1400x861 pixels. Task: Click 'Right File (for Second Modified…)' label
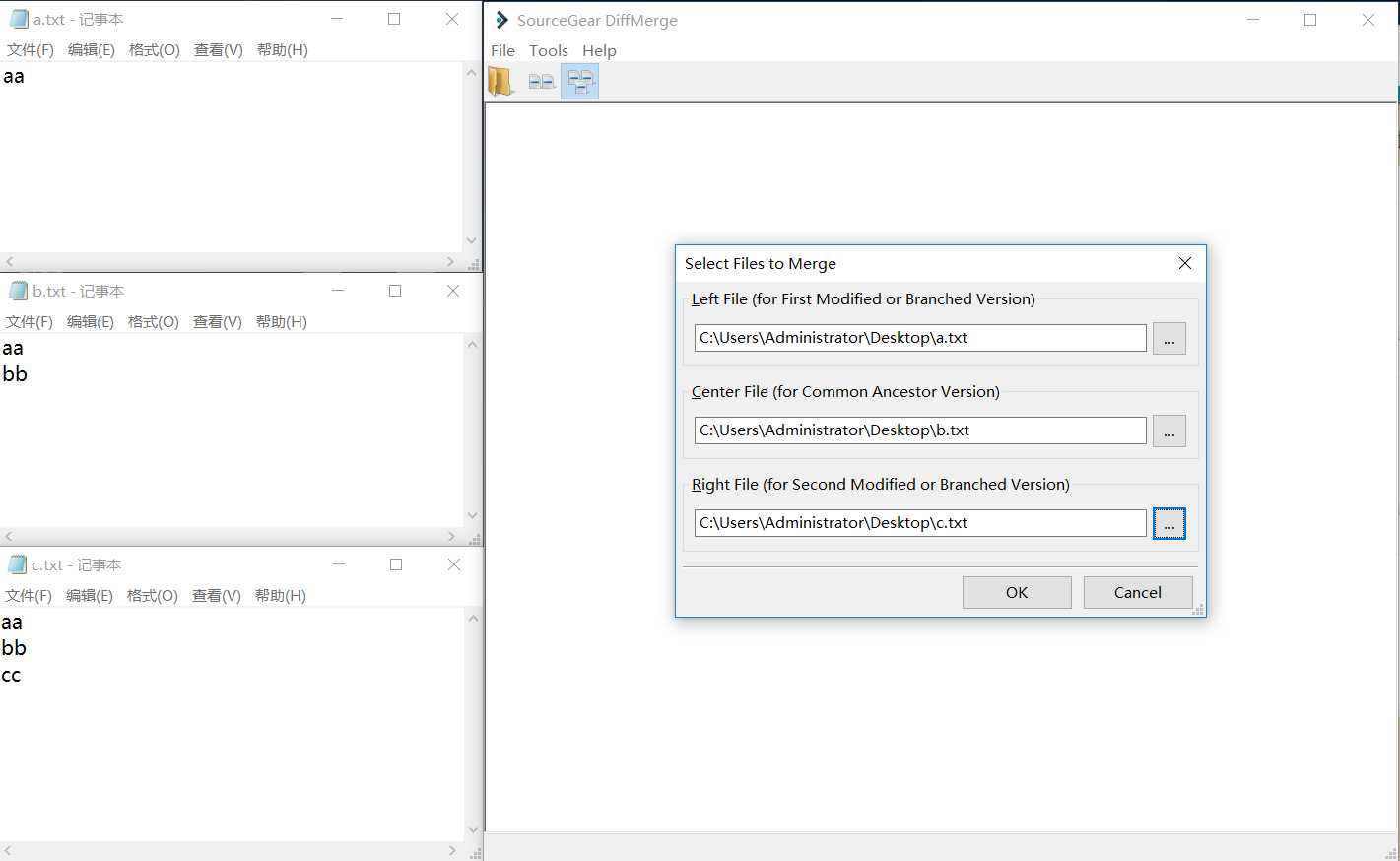click(x=881, y=484)
